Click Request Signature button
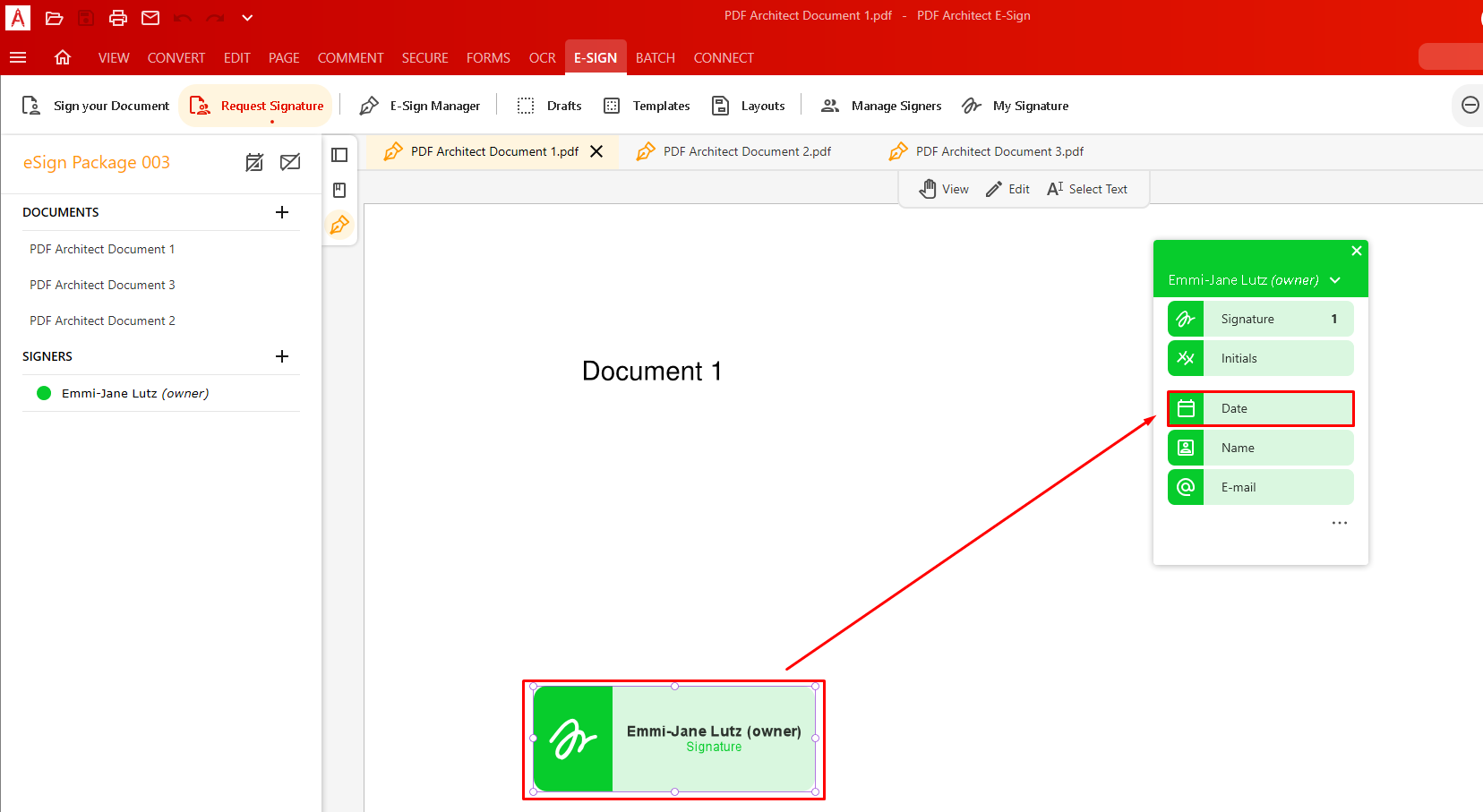This screenshot has height=812, width=1483. pyautogui.click(x=256, y=106)
